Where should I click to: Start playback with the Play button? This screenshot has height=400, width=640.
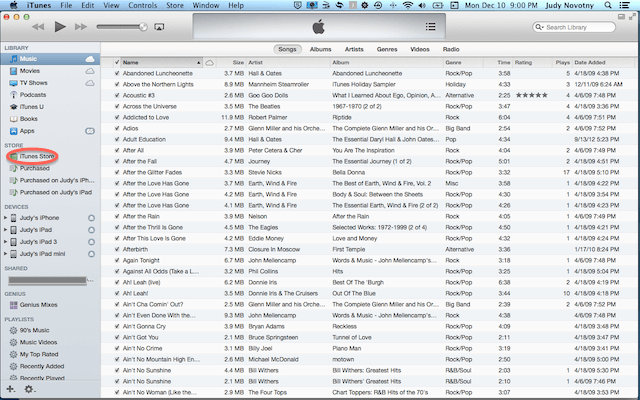pyautogui.click(x=60, y=27)
